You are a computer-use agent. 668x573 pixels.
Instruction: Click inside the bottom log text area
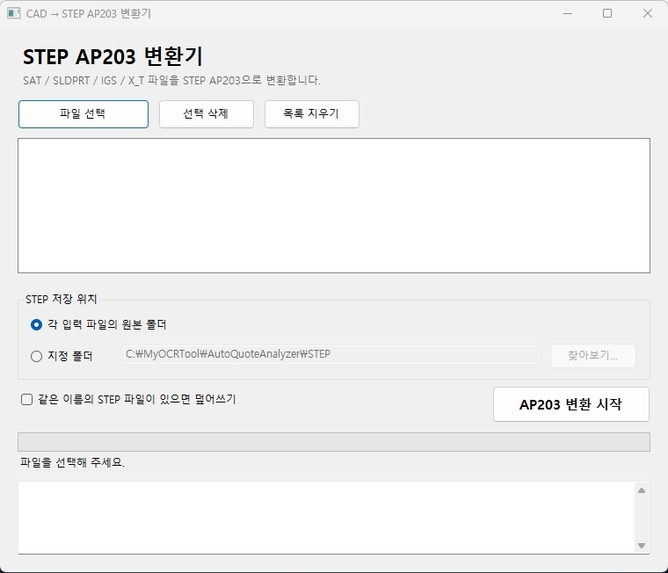point(326,518)
